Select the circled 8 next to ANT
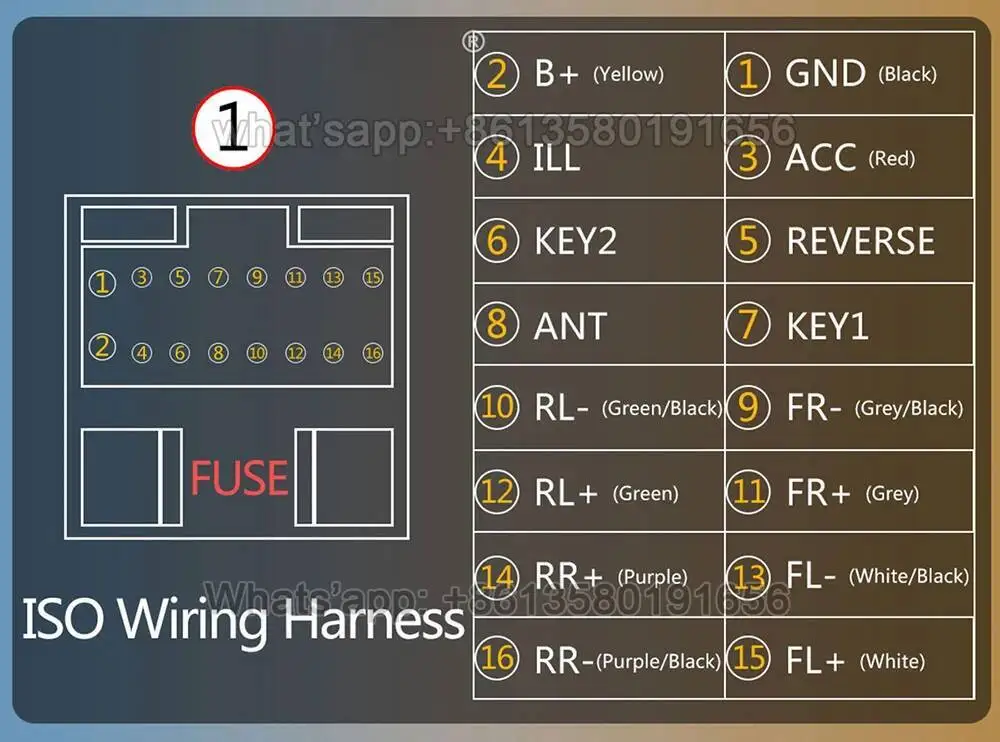Screen dimensions: 1000x742 point(497,324)
